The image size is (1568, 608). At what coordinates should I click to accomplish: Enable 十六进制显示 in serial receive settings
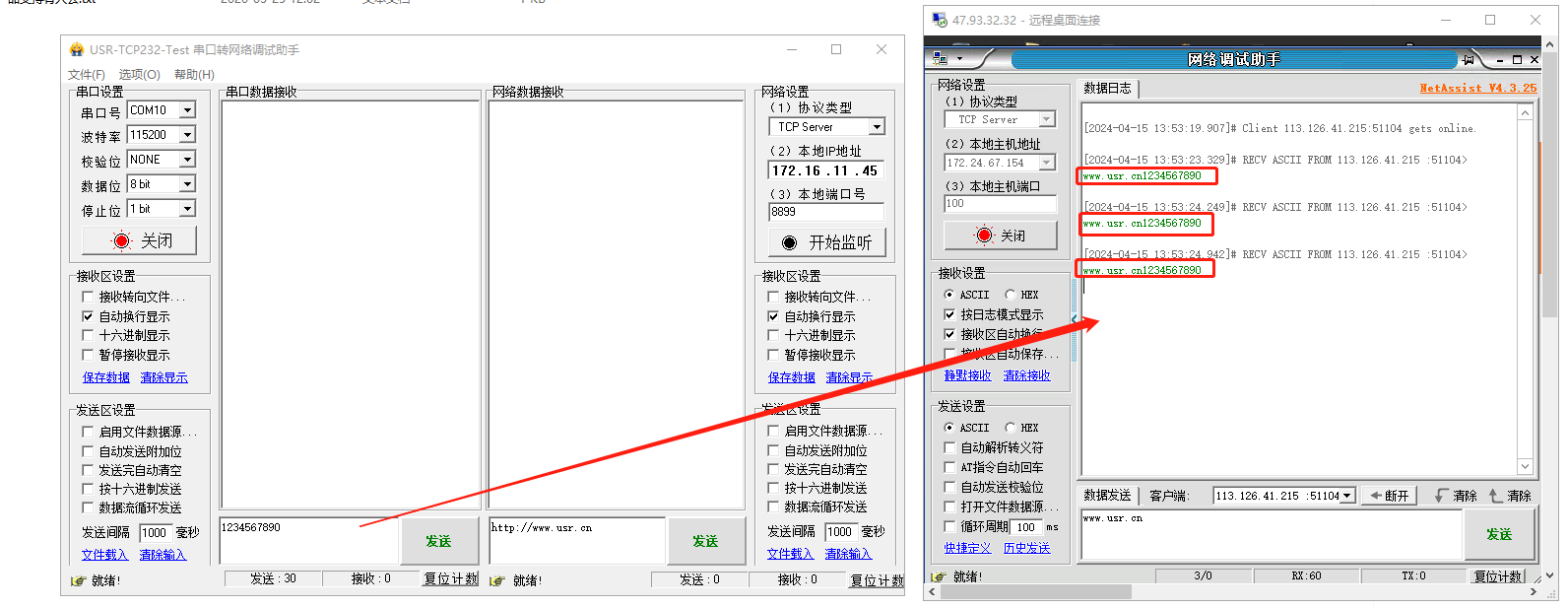pos(88,335)
